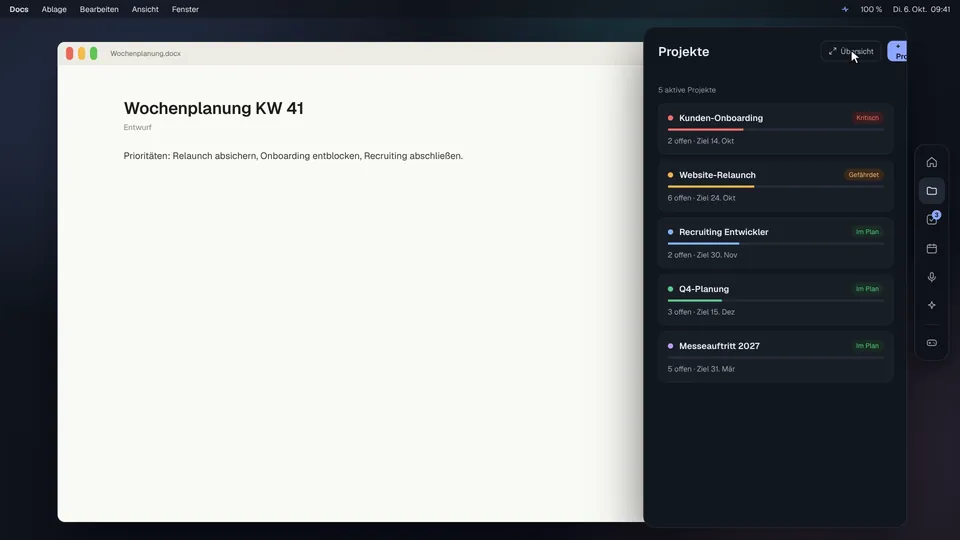The image size is (960, 540).
Task: Open the Fenster menu
Action: click(x=185, y=9)
